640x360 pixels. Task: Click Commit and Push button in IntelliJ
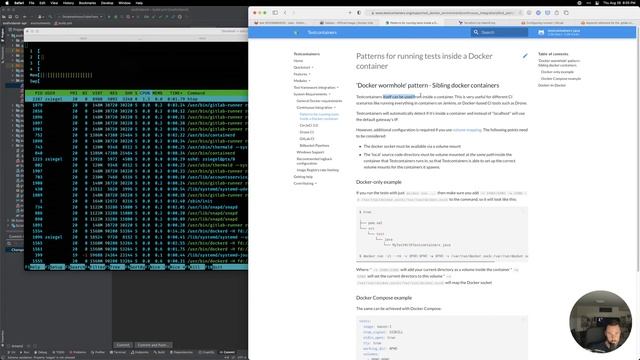click(153, 345)
